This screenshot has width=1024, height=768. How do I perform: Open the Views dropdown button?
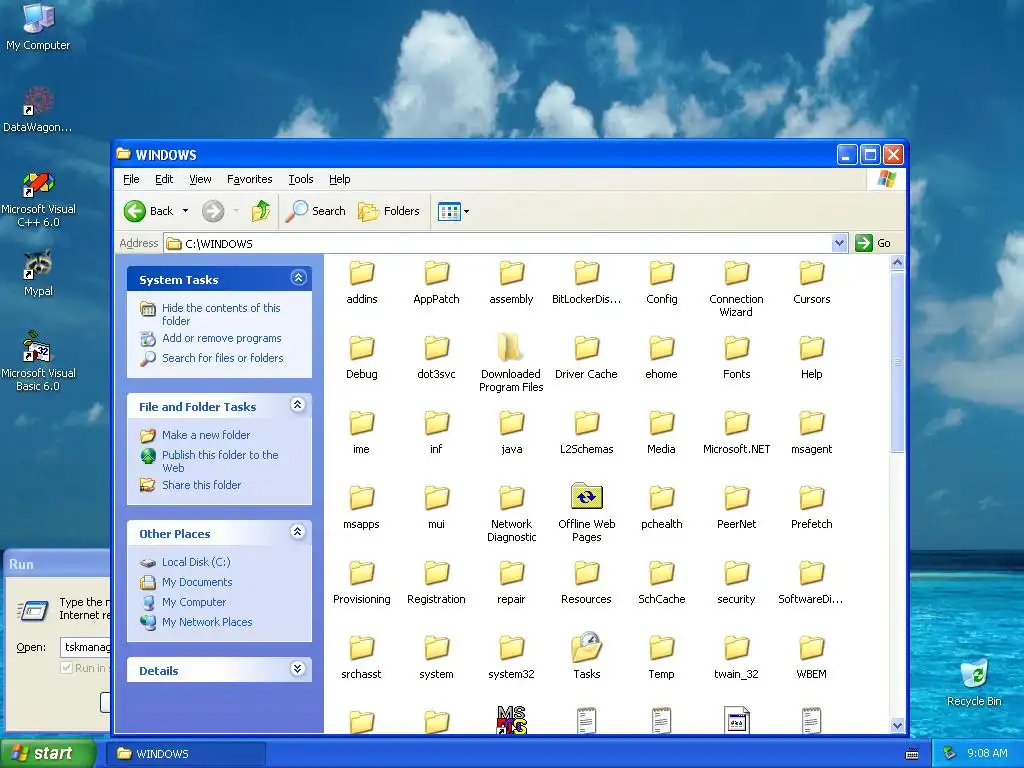click(453, 211)
